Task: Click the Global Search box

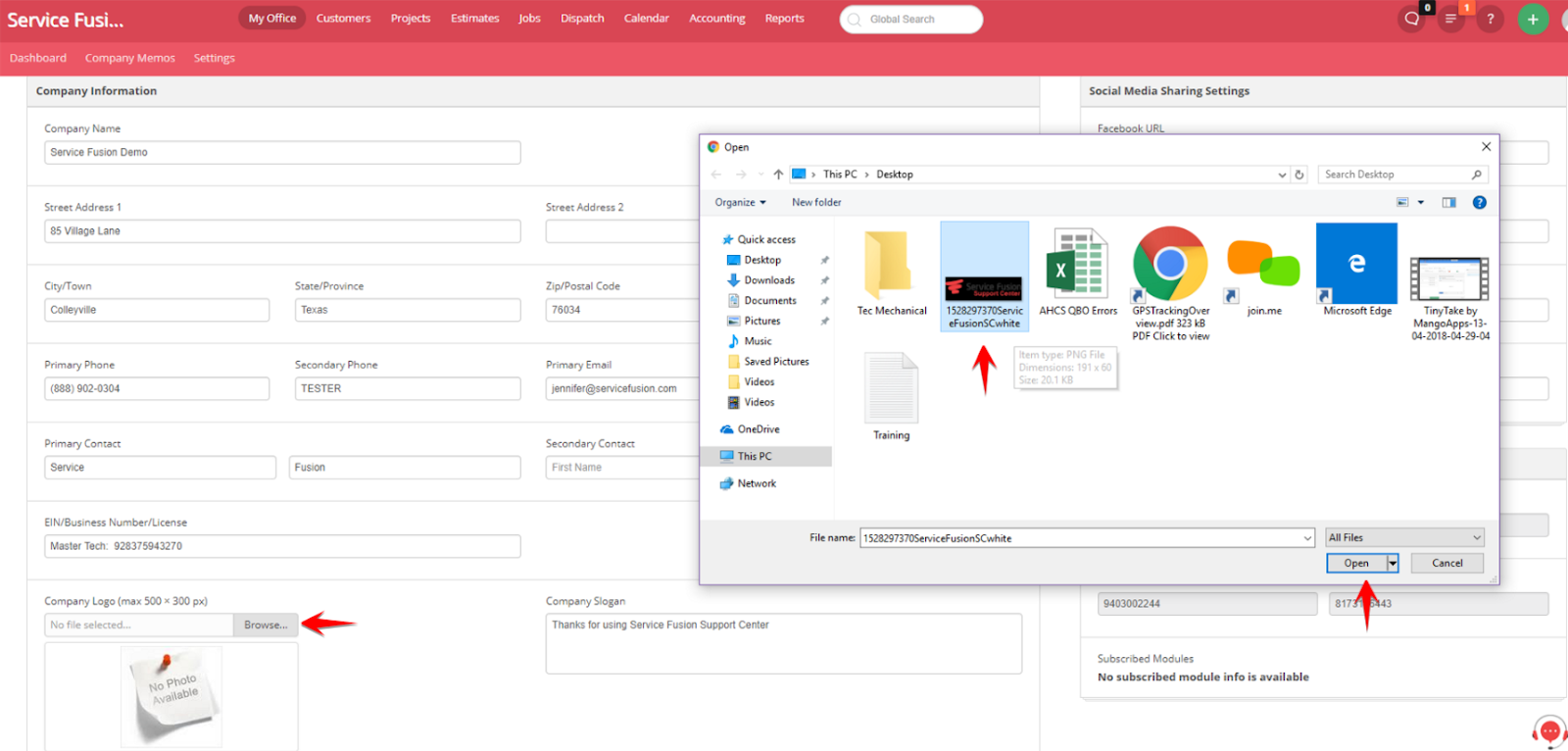Action: [910, 19]
